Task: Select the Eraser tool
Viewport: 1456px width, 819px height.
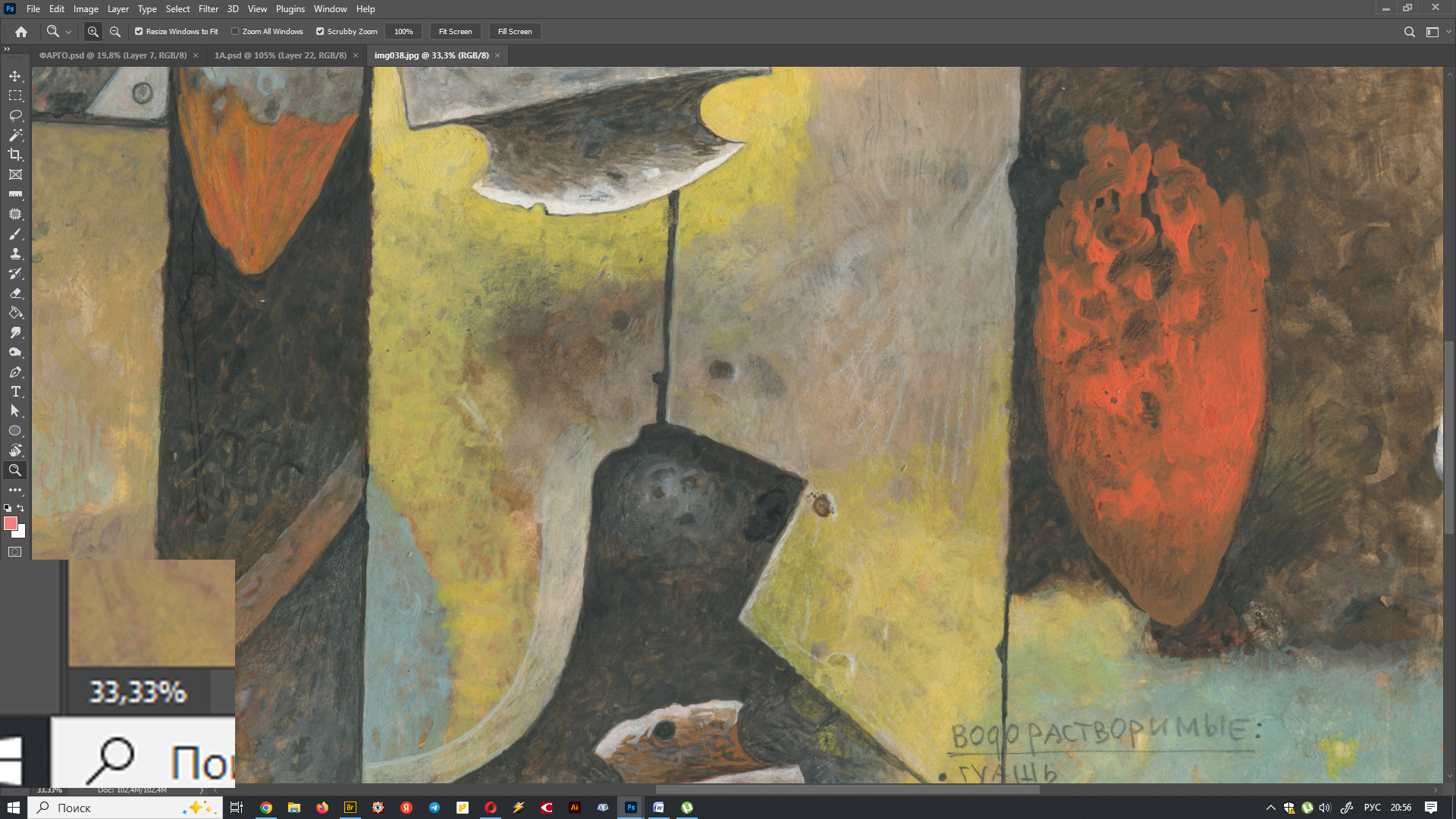Action: pos(15,293)
